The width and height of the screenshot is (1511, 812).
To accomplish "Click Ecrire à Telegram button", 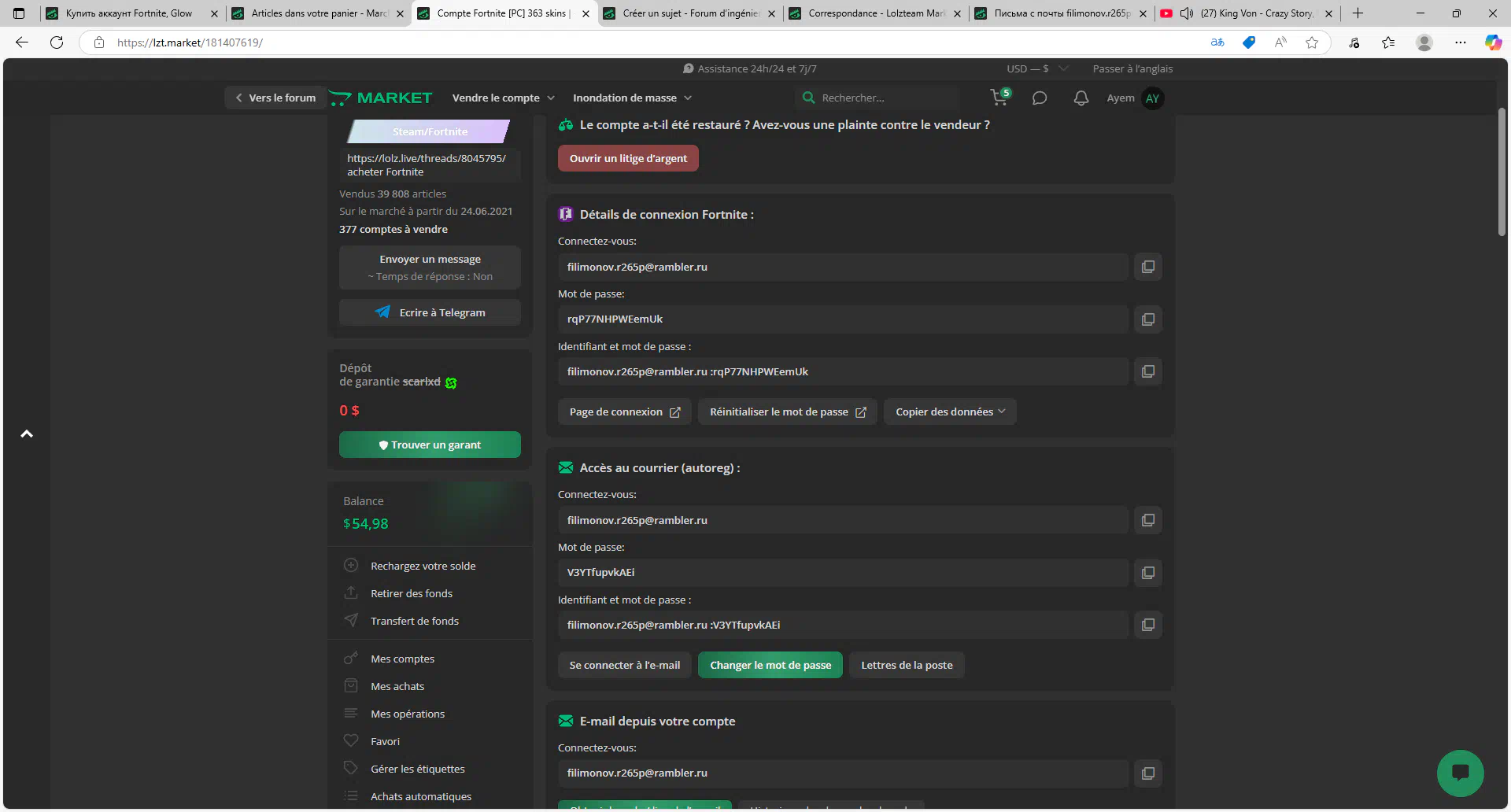I will 430,312.
